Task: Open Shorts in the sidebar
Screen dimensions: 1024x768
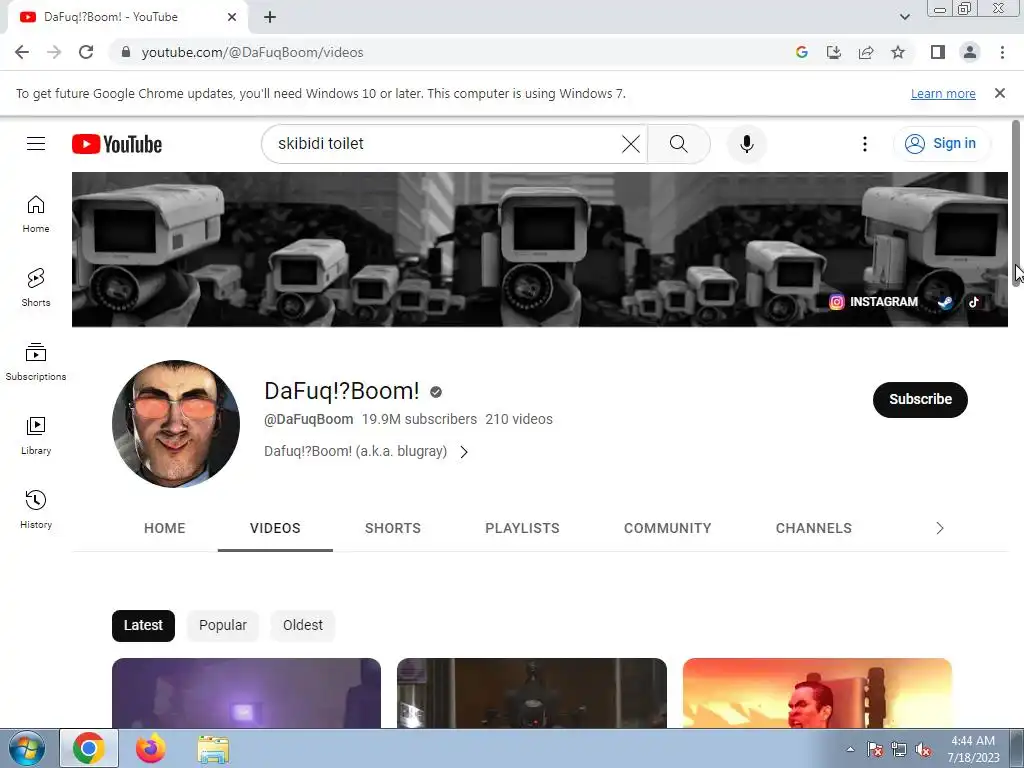Action: [36, 288]
